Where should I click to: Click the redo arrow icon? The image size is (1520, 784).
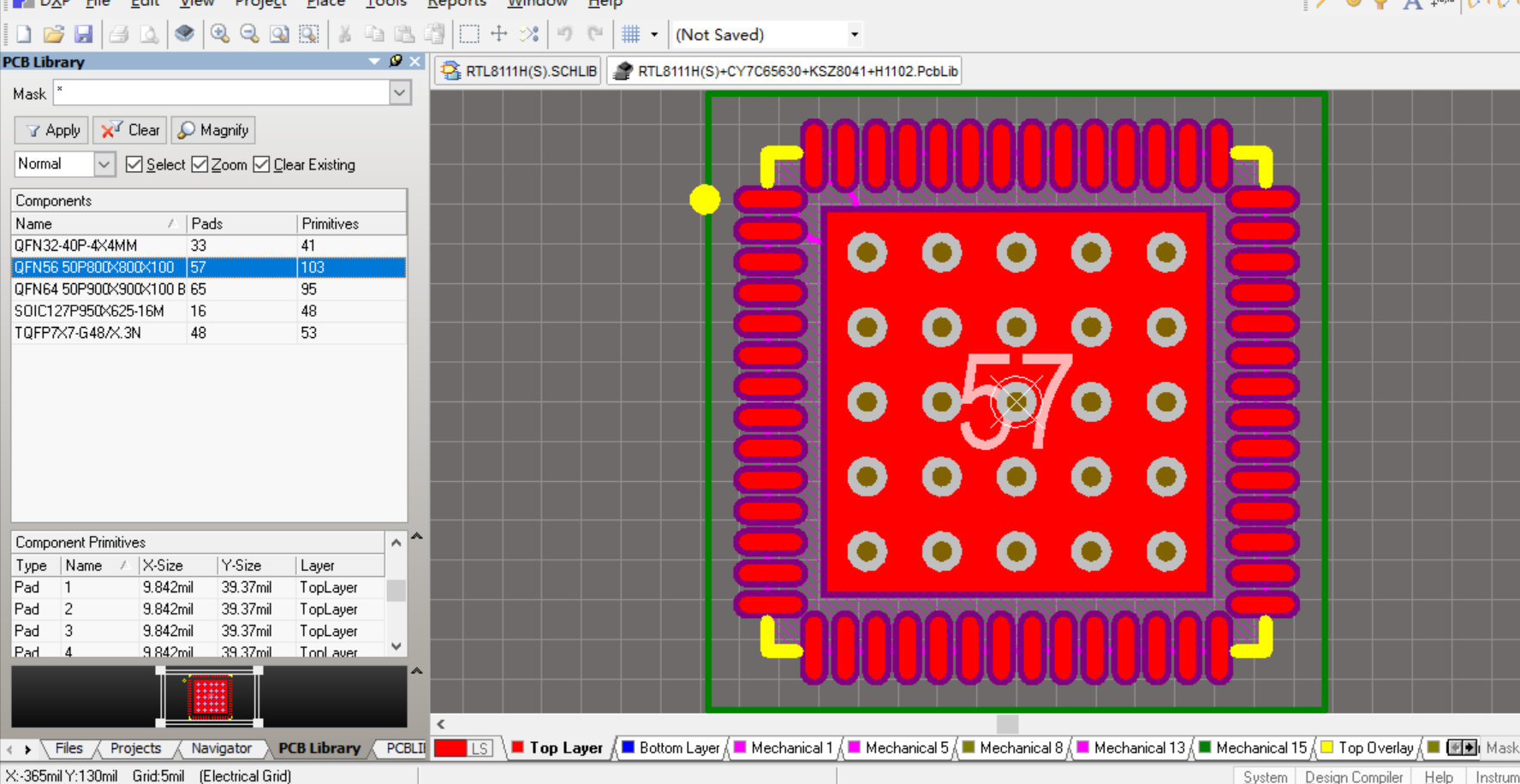click(595, 34)
